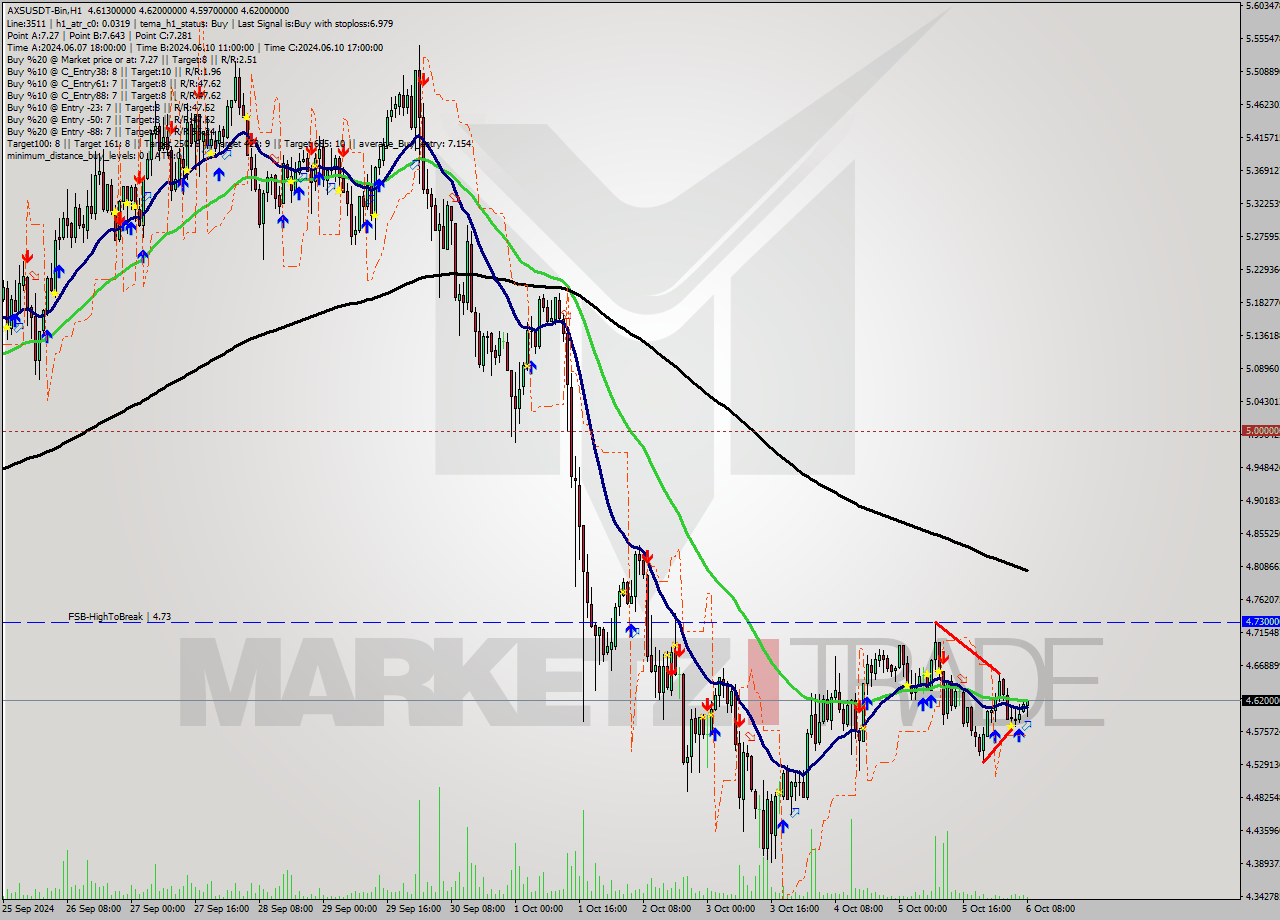
Task: Click the red 5.00000 price tag
Action: tap(1260, 431)
